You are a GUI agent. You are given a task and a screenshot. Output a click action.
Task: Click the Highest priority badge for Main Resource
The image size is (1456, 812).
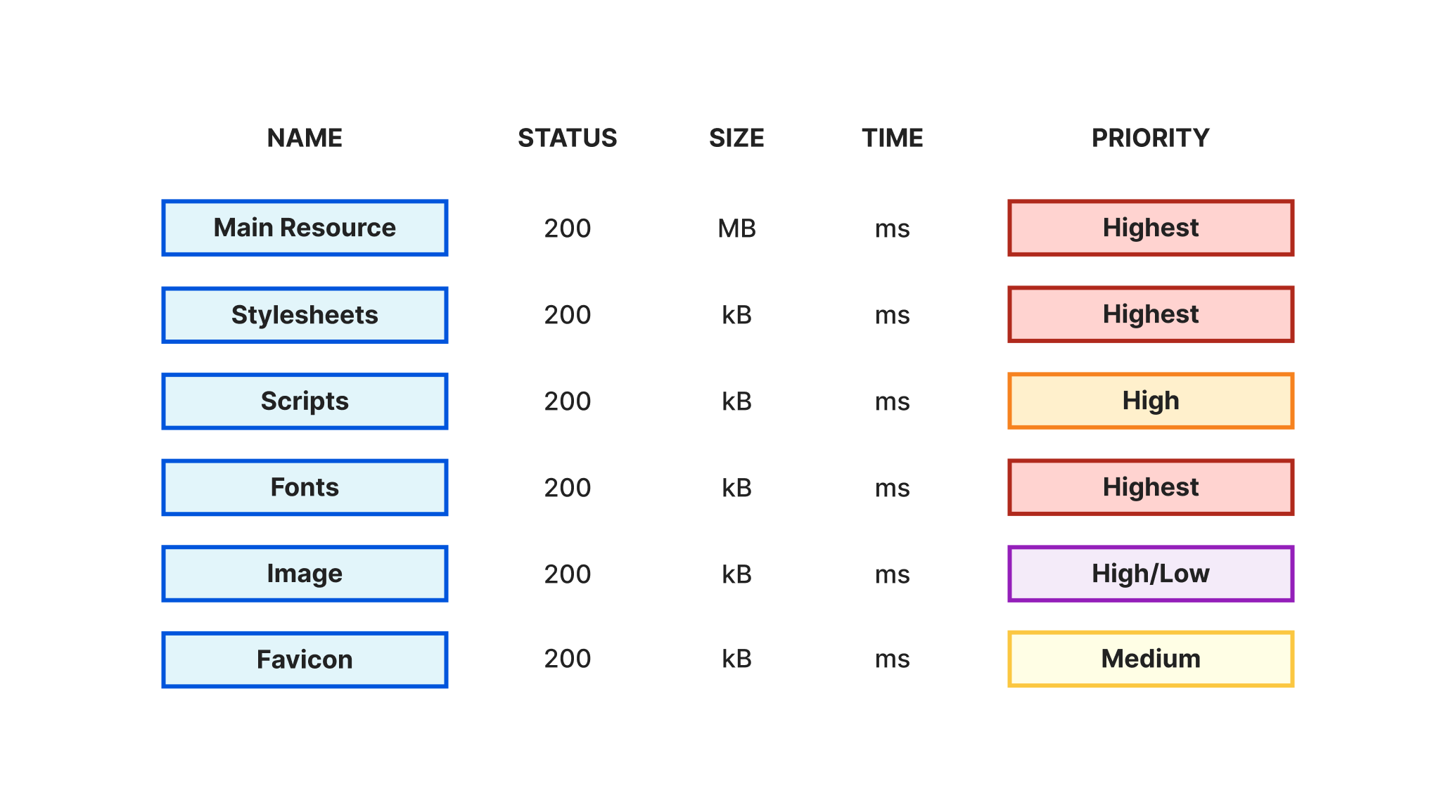[x=1150, y=228]
